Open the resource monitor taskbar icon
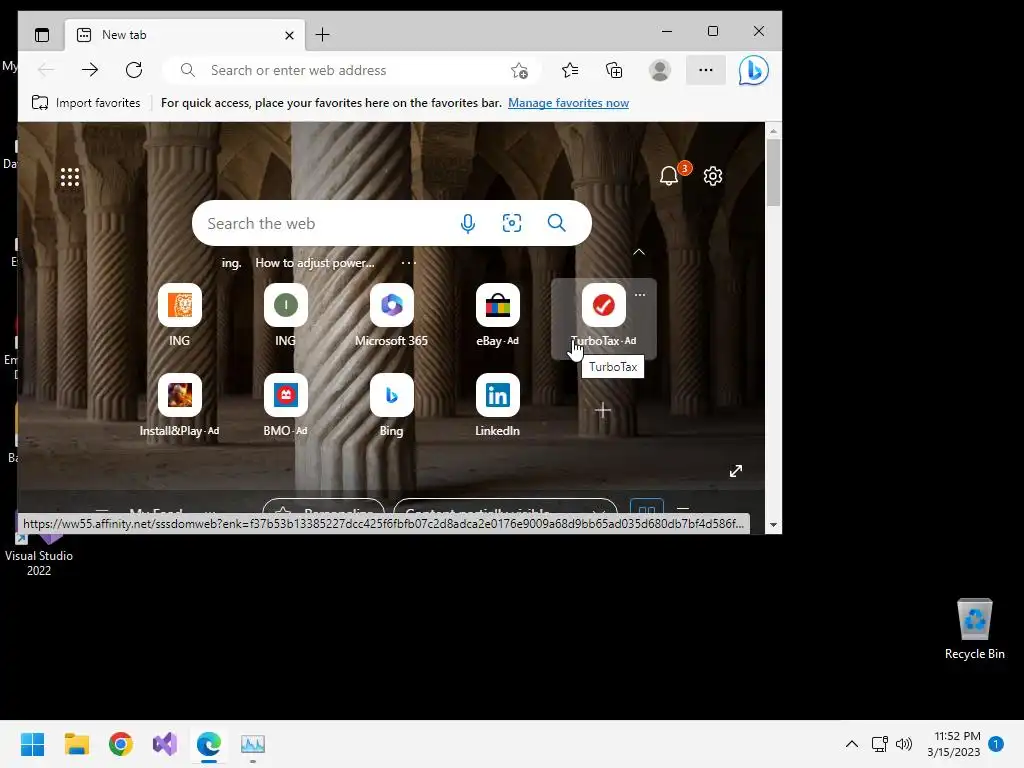This screenshot has height=768, width=1024. coord(253,744)
